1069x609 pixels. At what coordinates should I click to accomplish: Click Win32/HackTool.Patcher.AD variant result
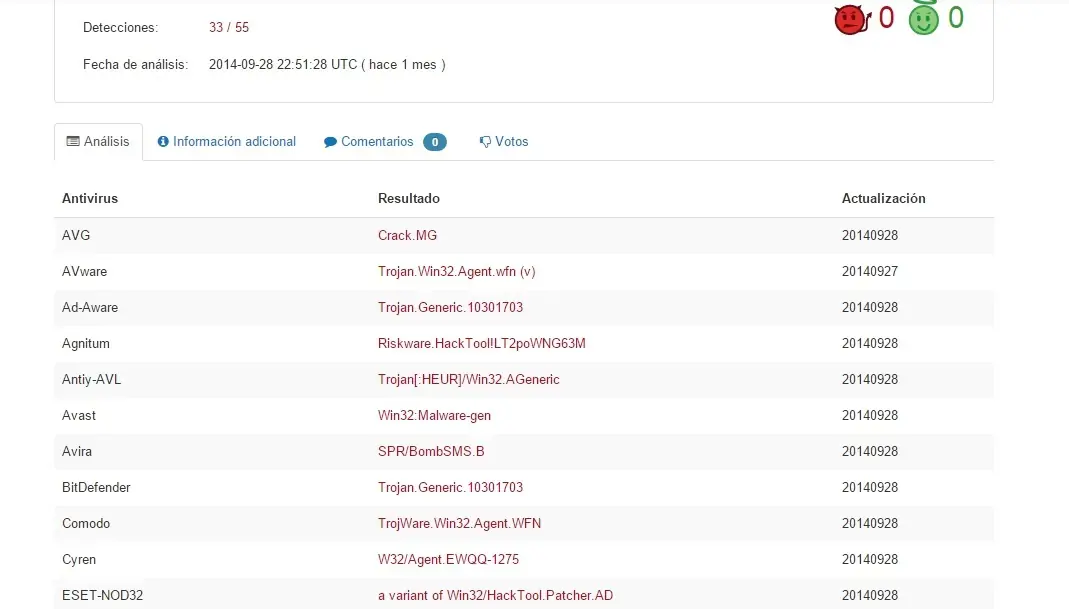click(496, 595)
